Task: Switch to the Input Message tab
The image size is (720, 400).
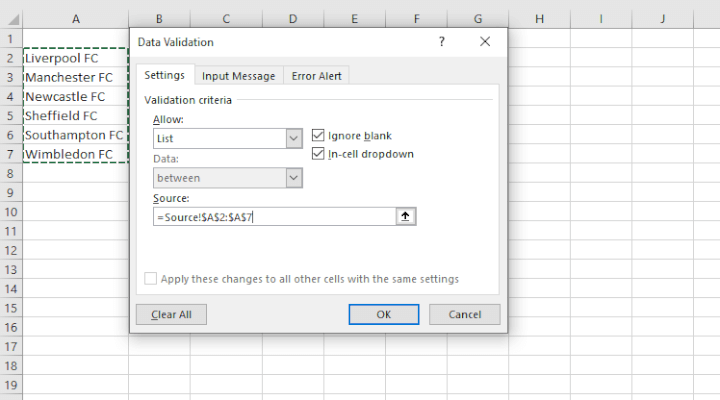Action: coord(238,76)
